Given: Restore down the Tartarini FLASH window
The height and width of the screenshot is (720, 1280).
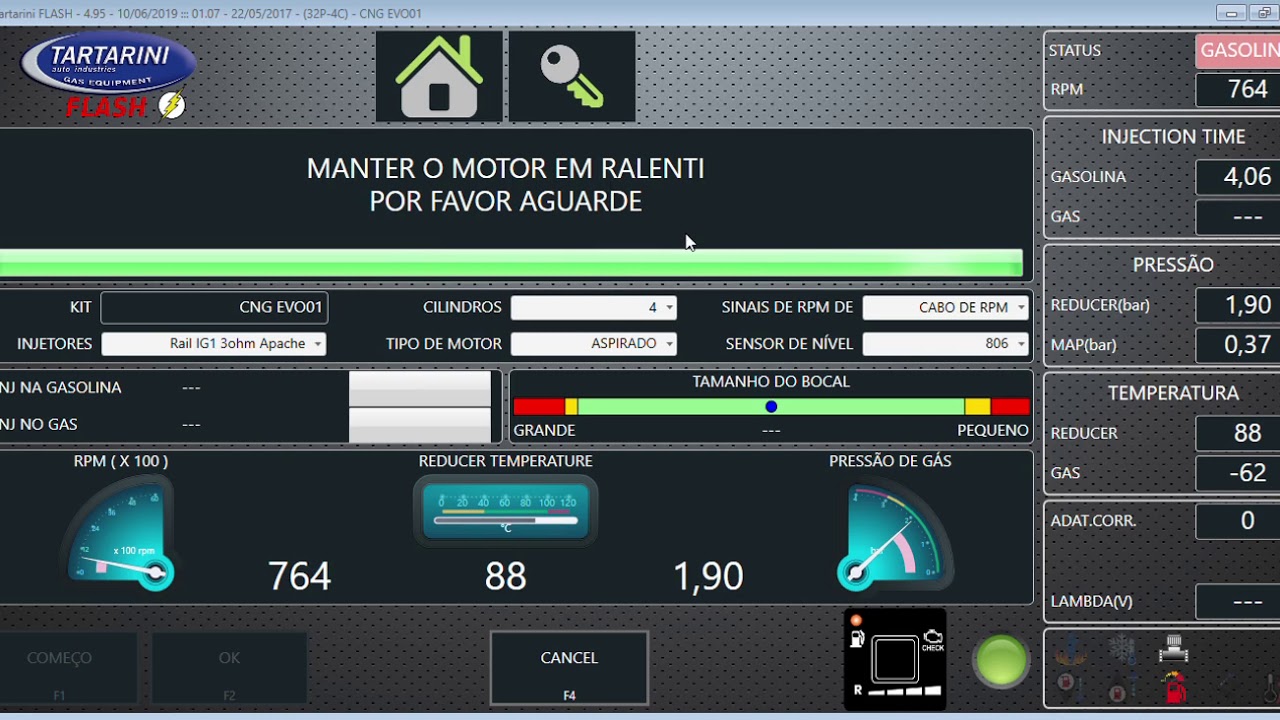Looking at the screenshot, I should [x=1264, y=13].
